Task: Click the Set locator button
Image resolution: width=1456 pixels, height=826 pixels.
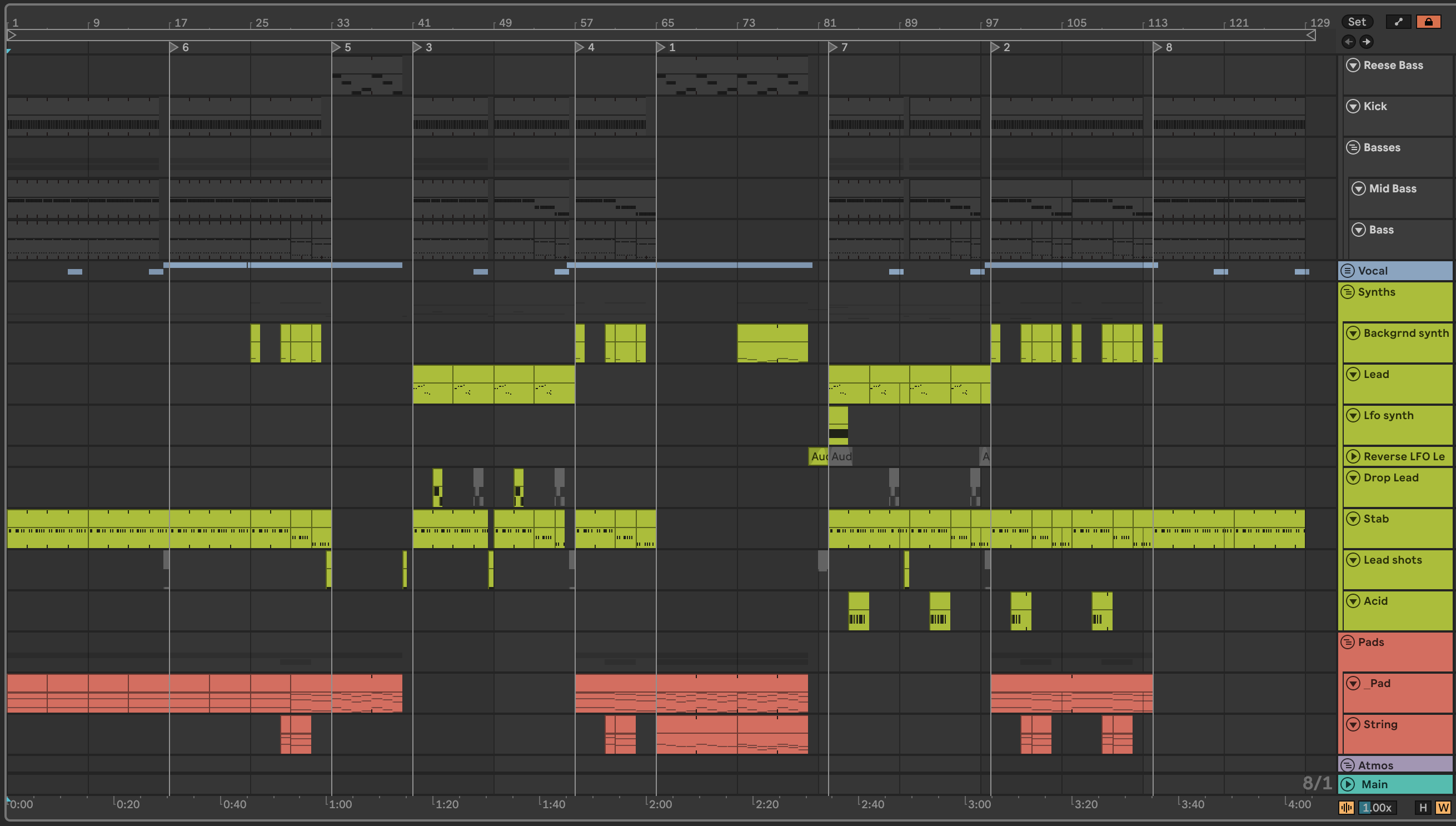Action: [x=1356, y=22]
